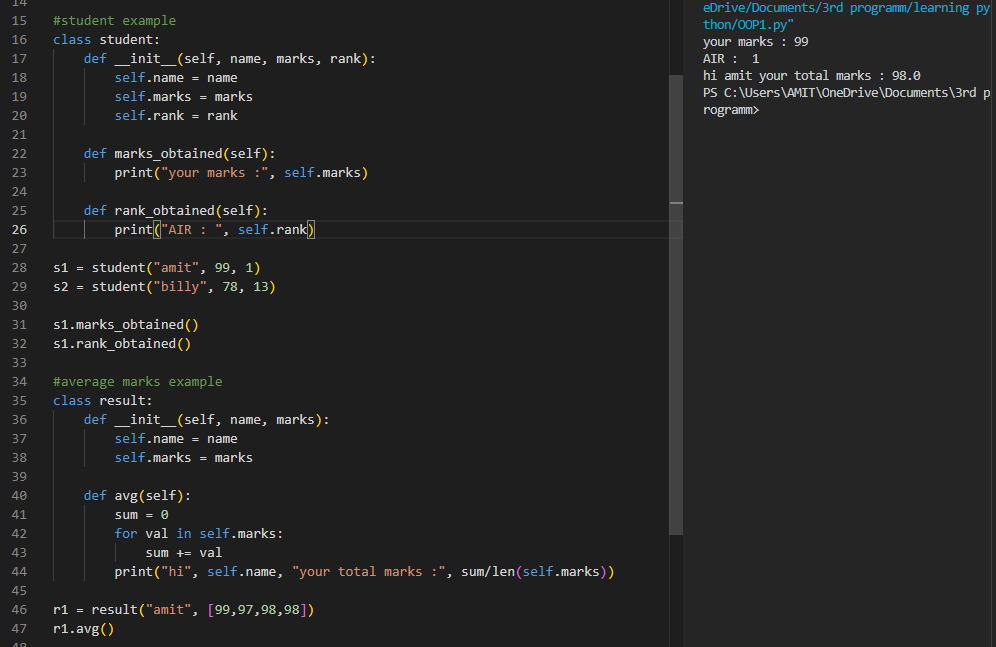Click line number 26 in the gutter
Screen dimensions: 996x647
pyautogui.click(x=19, y=229)
